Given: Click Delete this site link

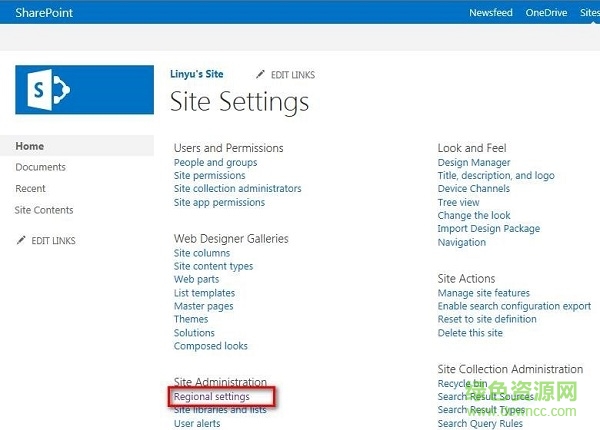Looking at the screenshot, I should pyautogui.click(x=470, y=333).
